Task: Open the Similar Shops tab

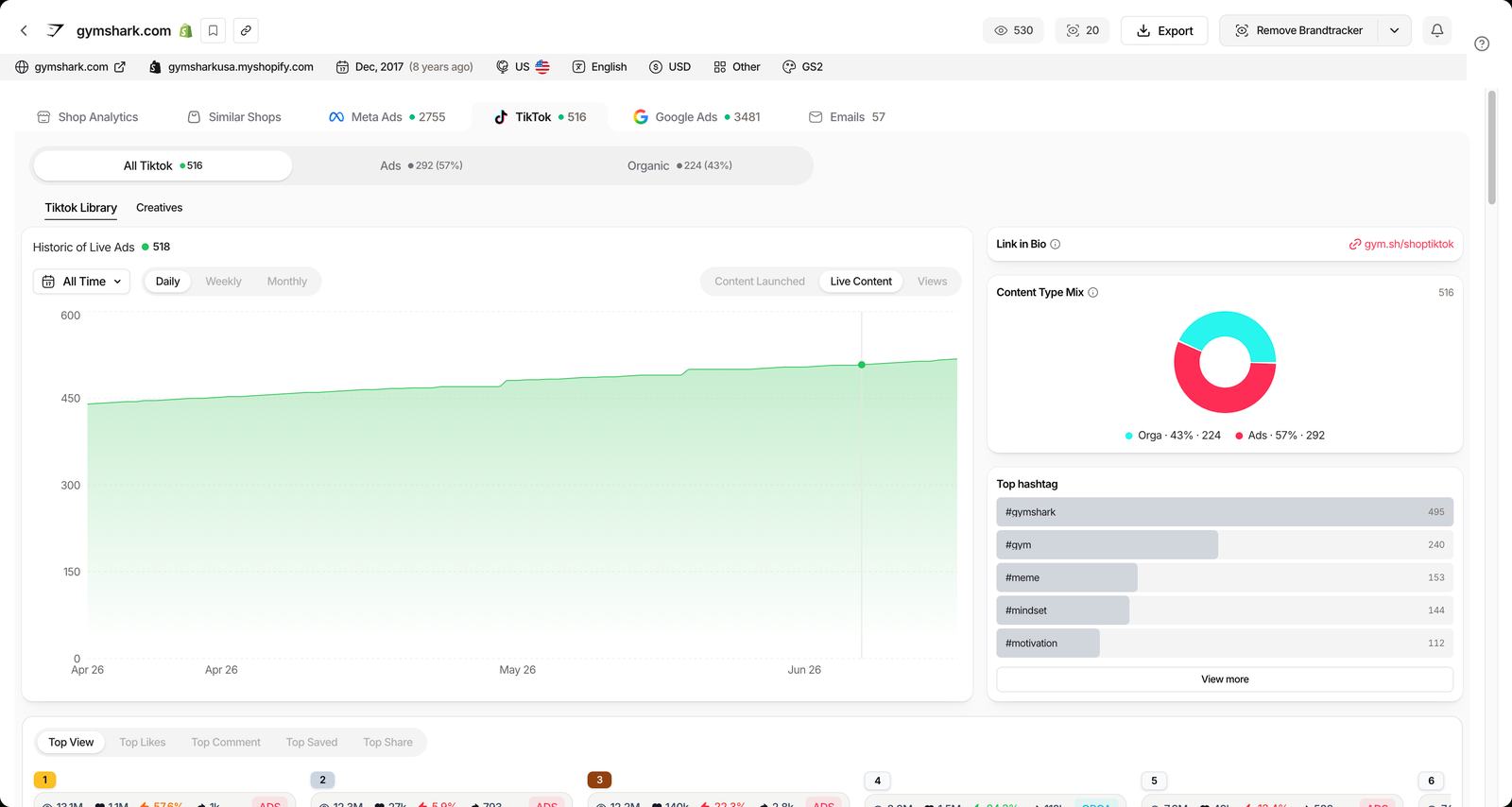Action: click(x=234, y=117)
